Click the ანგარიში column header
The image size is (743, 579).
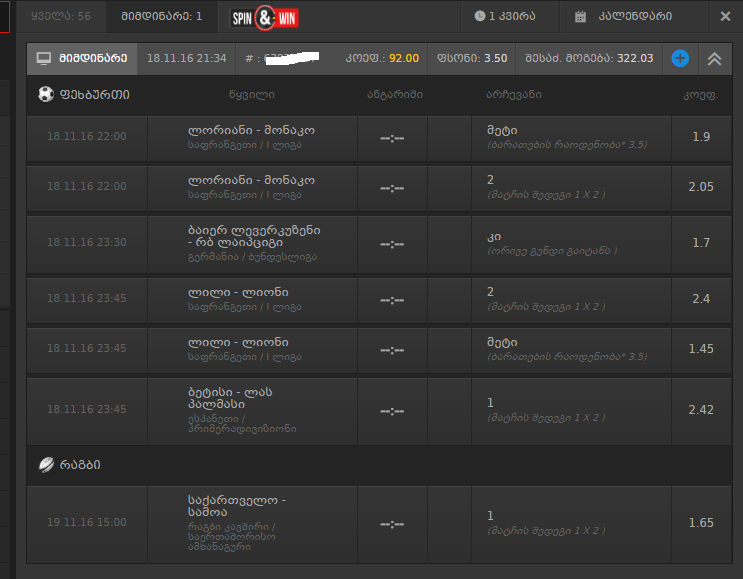click(395, 95)
